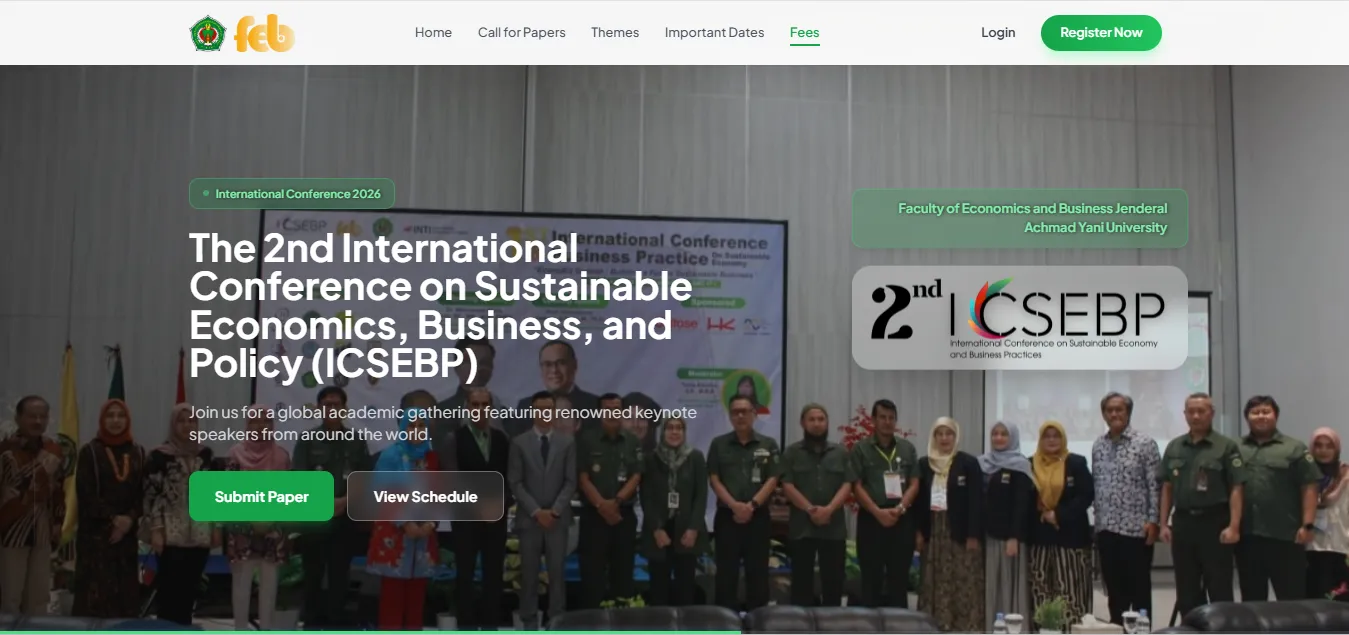
Task: Open the Home menu item
Action: [x=433, y=33]
